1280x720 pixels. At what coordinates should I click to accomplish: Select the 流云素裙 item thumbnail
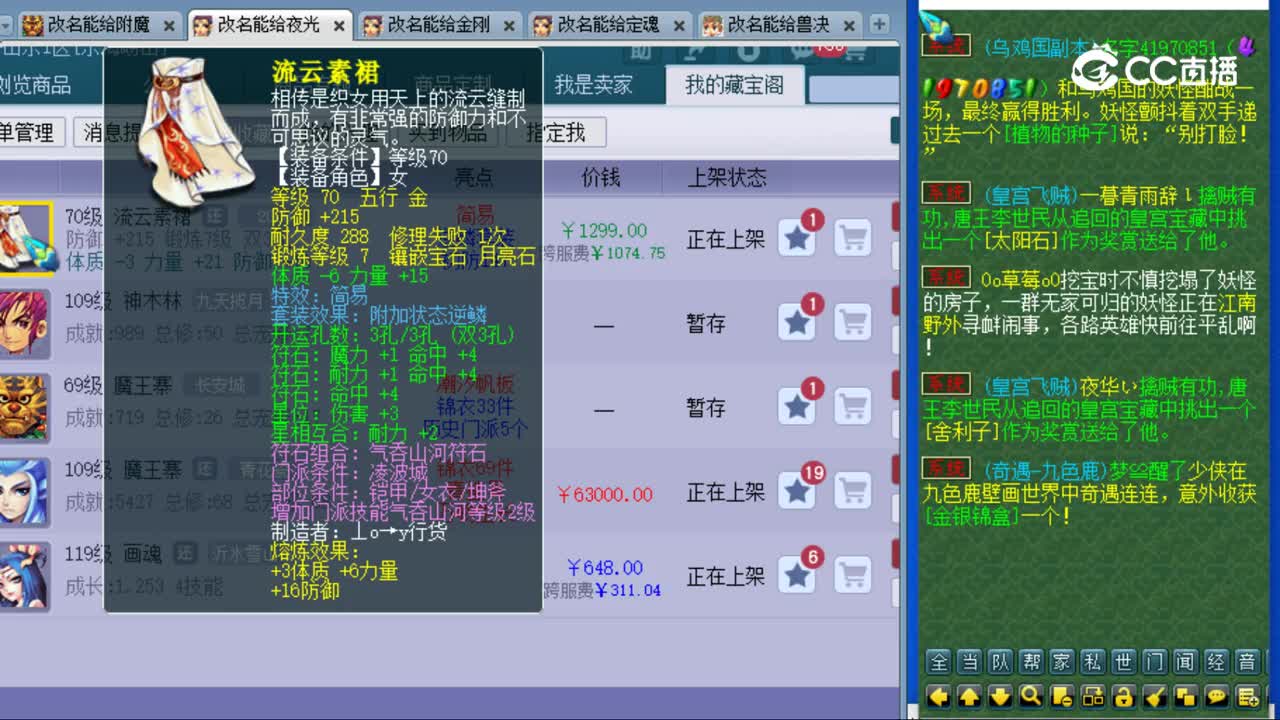[x=26, y=238]
